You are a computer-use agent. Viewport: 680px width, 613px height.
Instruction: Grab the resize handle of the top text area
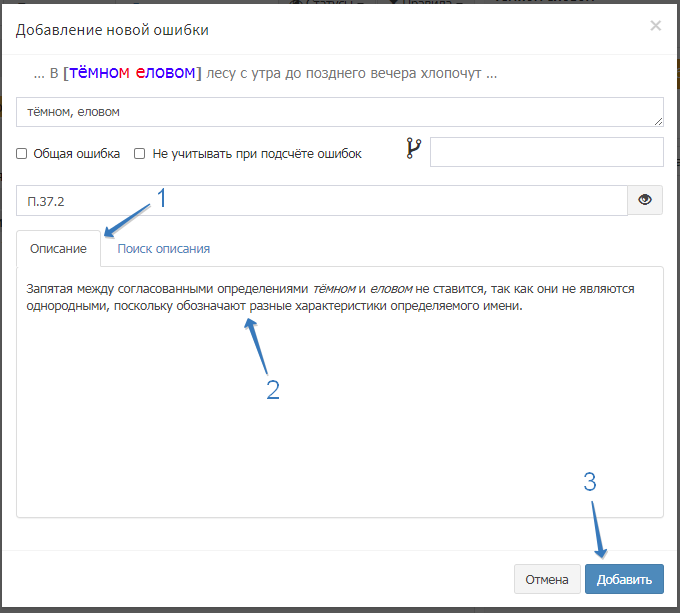tap(658, 121)
